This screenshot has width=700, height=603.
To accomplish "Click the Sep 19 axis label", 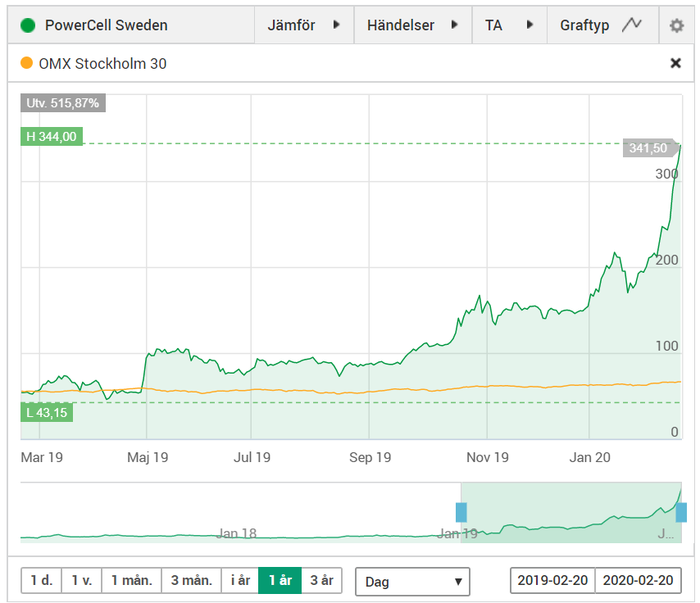I will (370, 457).
